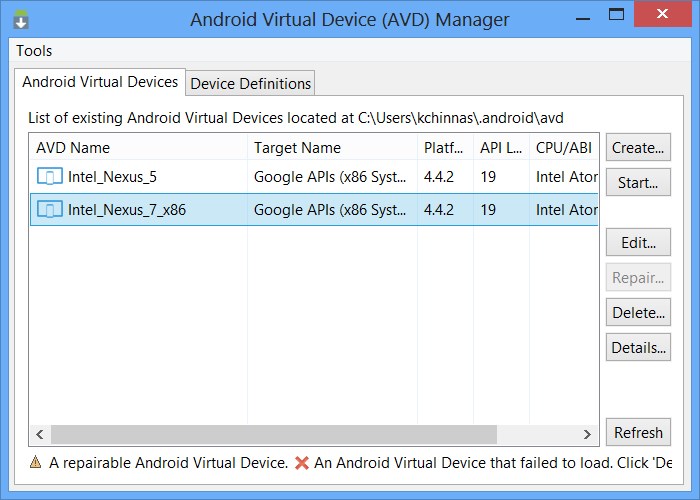Screen dimensions: 700x500
Task: Select the Intel_Nexus_5 row name
Action: click(x=112, y=178)
